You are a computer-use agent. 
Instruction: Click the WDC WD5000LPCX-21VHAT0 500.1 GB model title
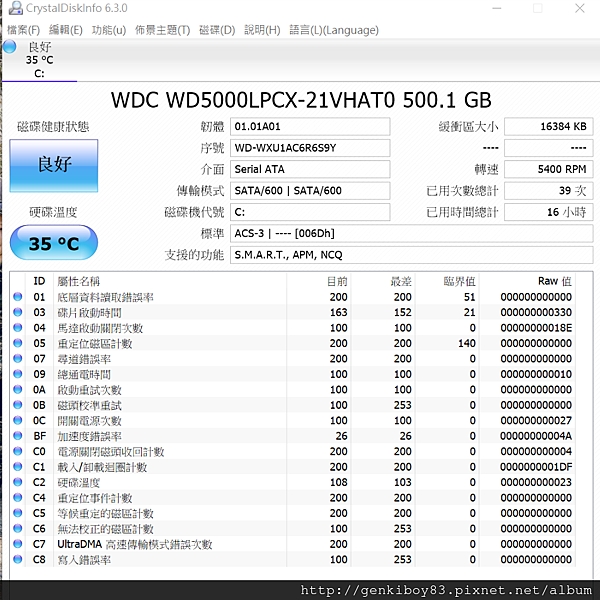point(301,100)
